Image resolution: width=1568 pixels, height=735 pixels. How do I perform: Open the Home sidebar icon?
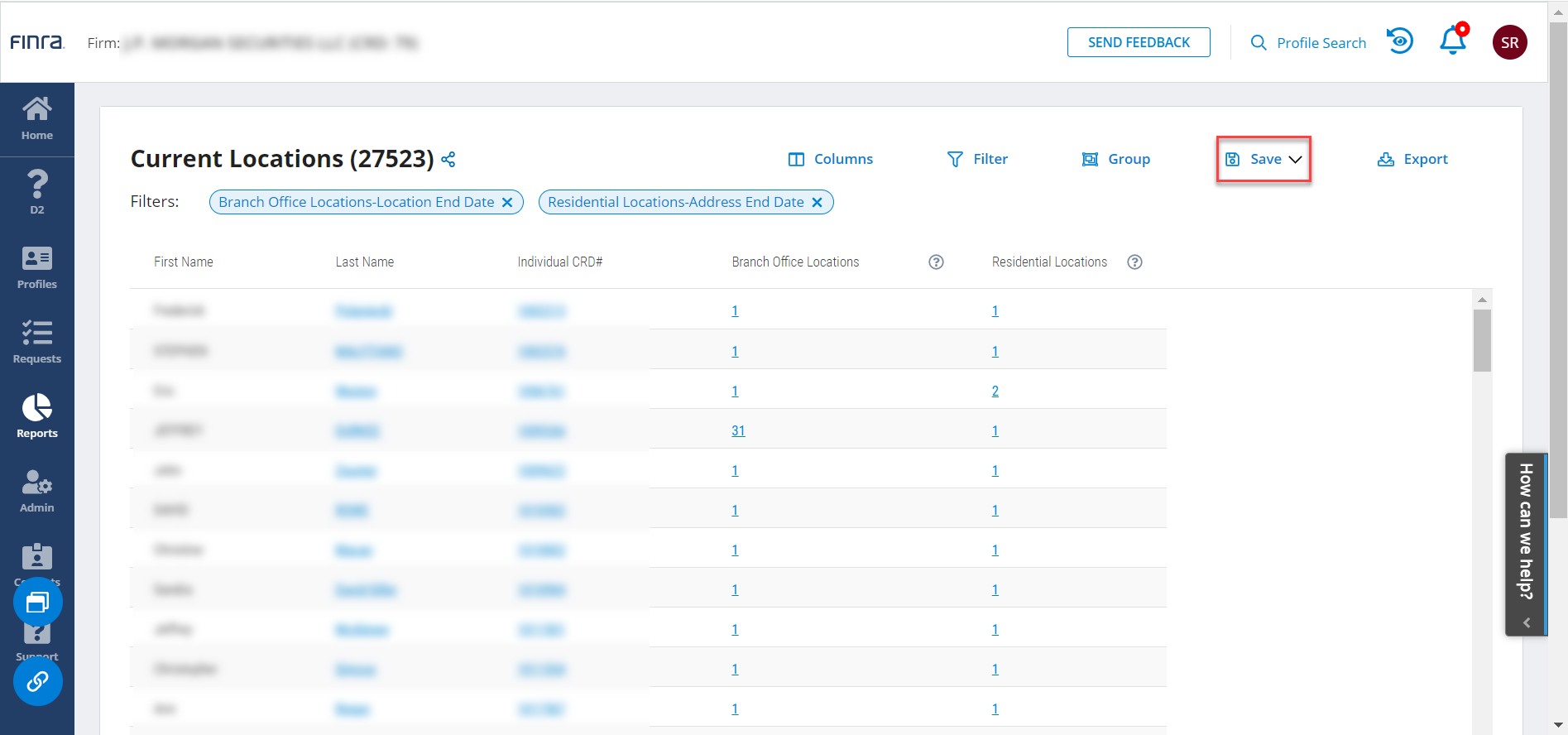click(x=37, y=119)
